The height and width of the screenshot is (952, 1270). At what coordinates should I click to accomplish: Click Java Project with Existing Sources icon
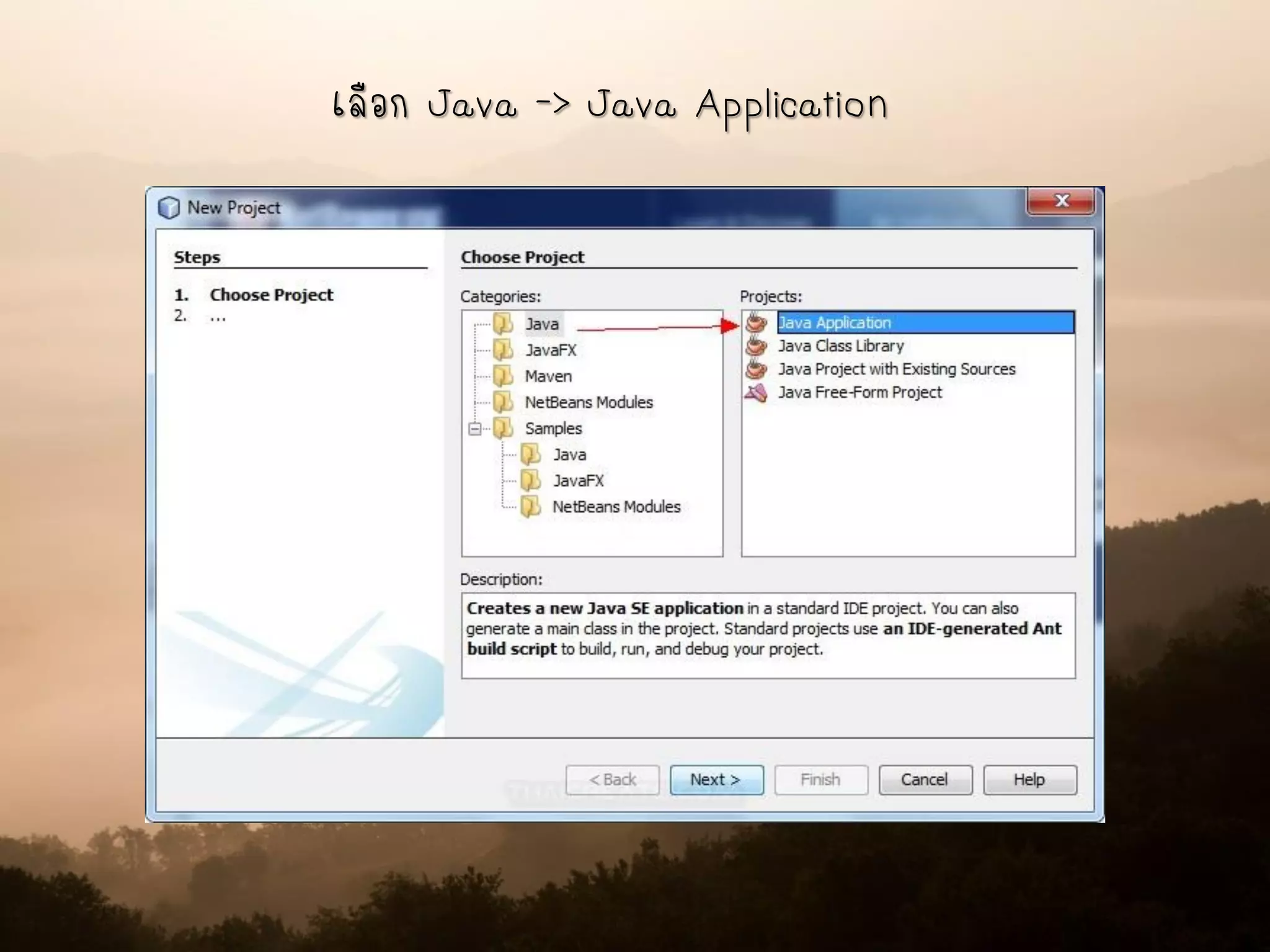click(756, 369)
